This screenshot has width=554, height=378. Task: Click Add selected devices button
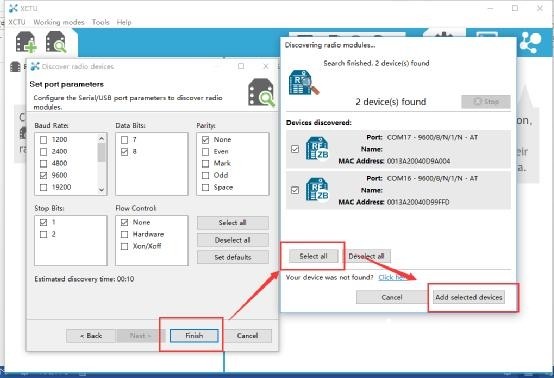click(x=468, y=297)
